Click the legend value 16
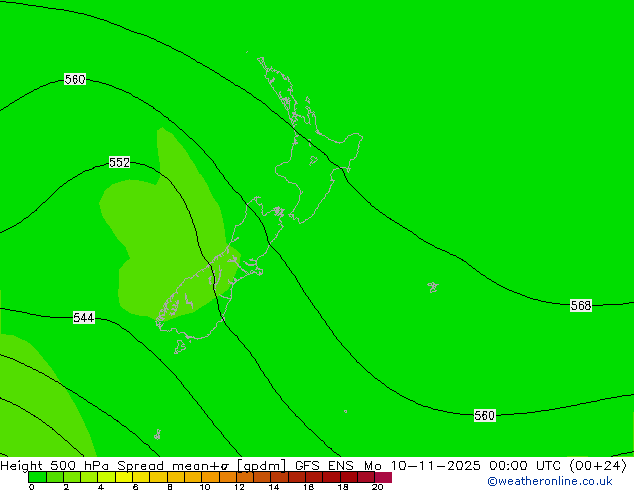This screenshot has height=490, width=634. pos(309,487)
